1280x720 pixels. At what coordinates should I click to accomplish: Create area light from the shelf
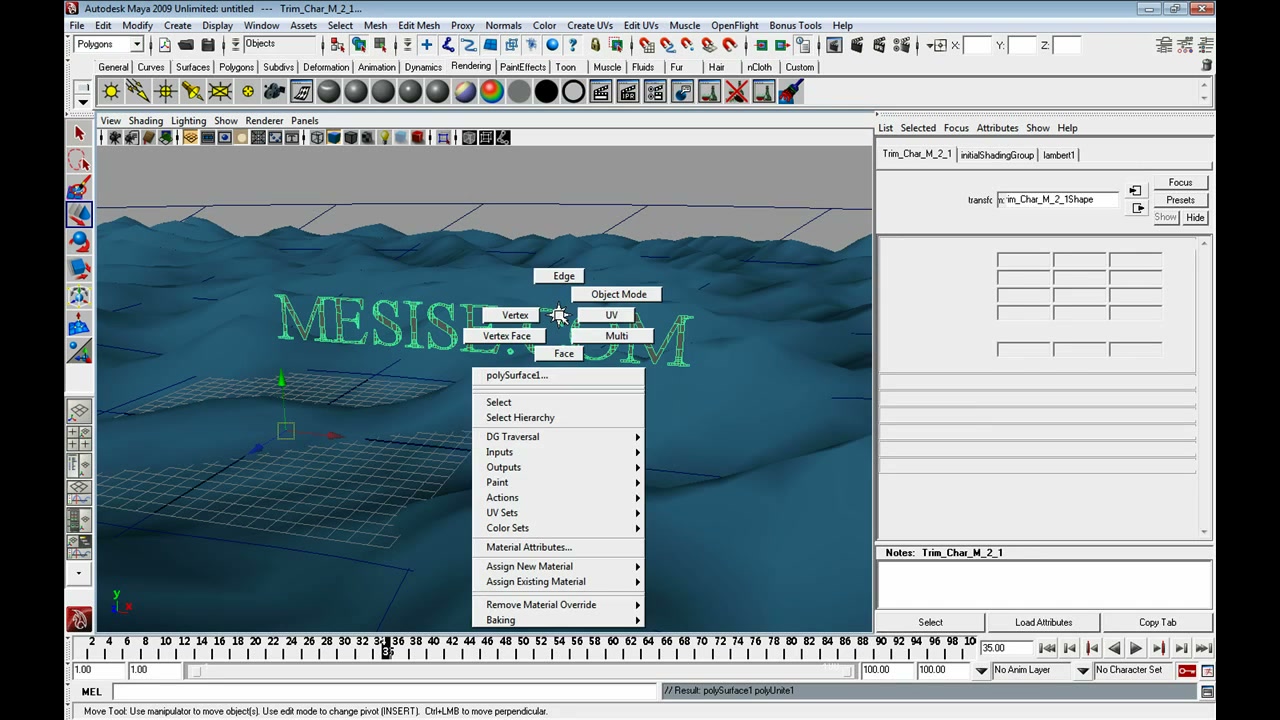219,92
